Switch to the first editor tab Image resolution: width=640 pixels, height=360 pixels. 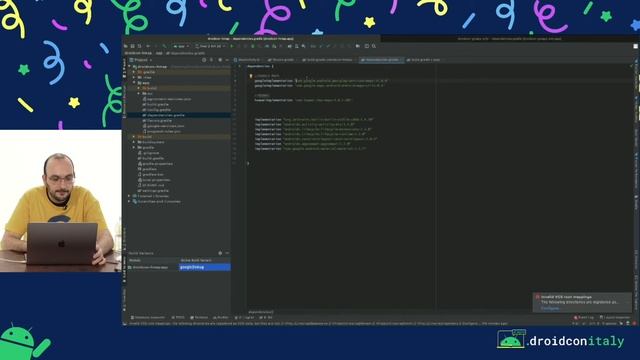(249, 60)
